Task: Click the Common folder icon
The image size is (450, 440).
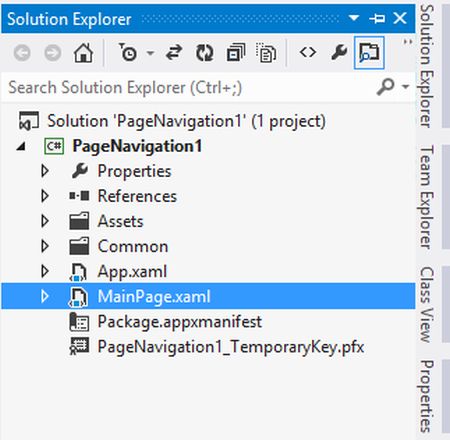Action: coord(79,246)
